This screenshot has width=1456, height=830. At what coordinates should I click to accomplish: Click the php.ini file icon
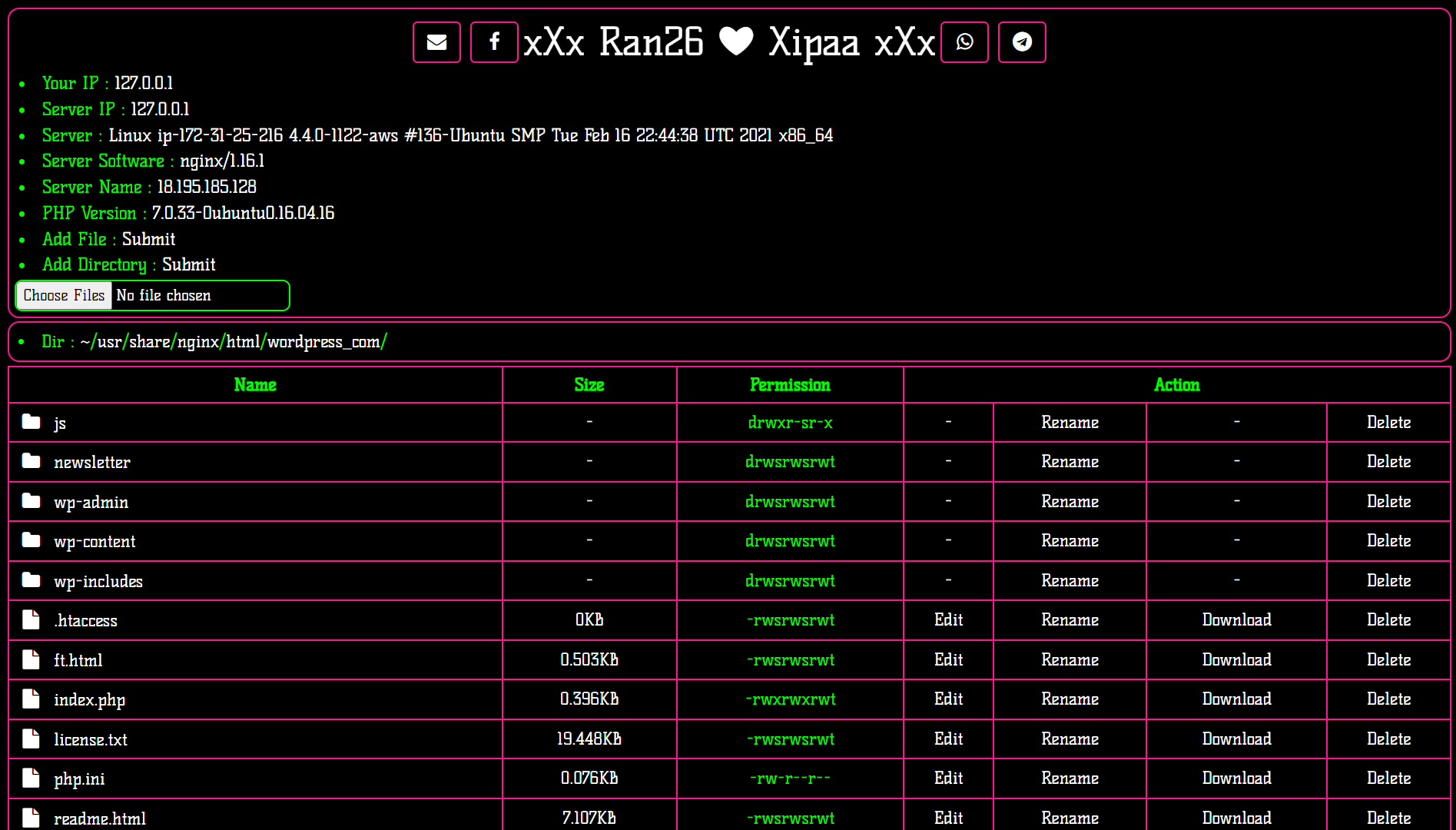point(31,778)
